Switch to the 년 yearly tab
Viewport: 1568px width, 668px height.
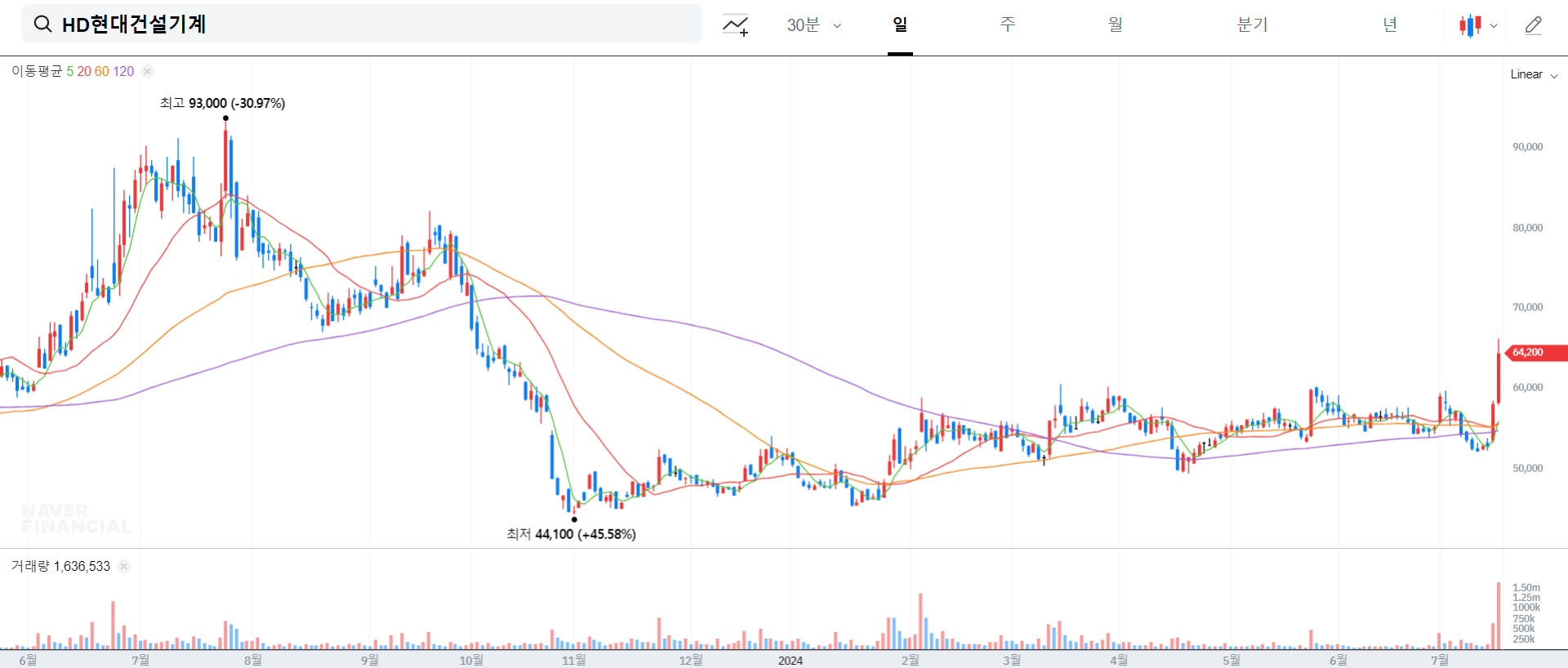1390,25
